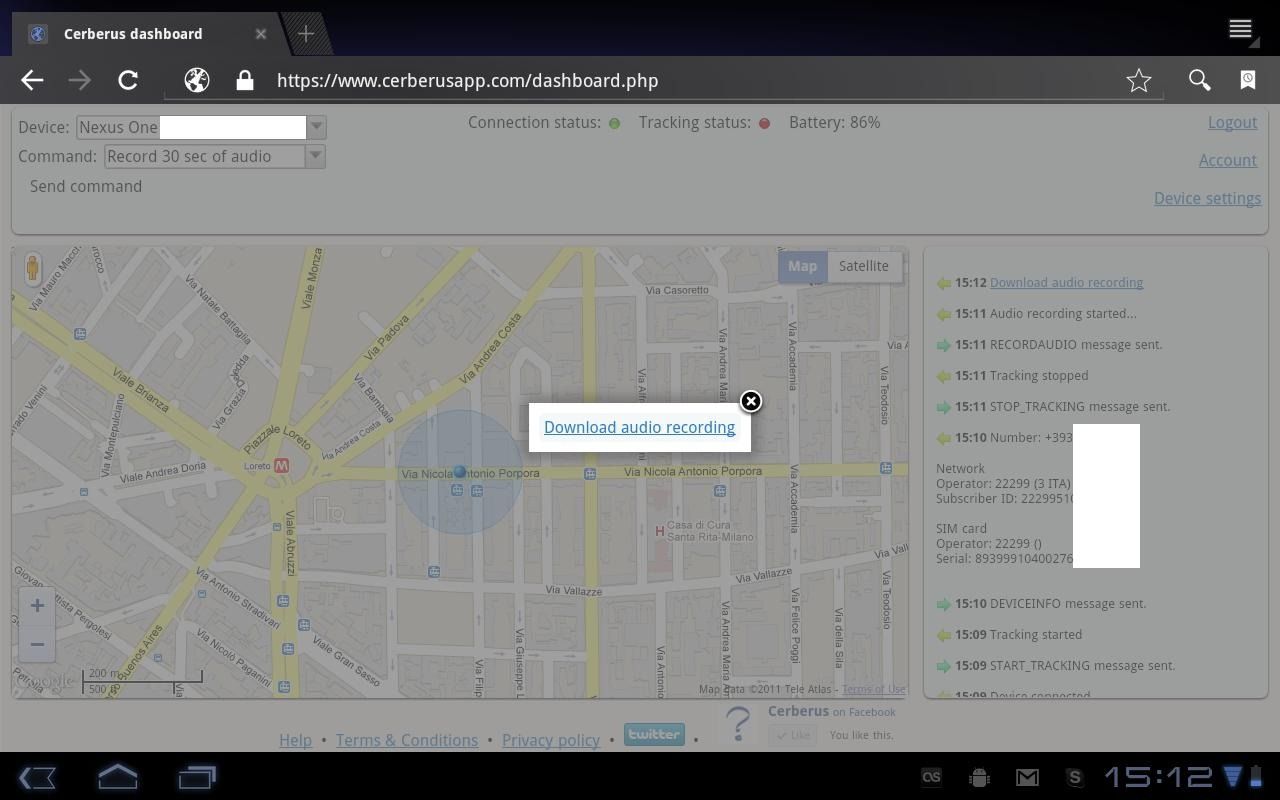Pick up the Street View pegman

pyautogui.click(x=32, y=268)
